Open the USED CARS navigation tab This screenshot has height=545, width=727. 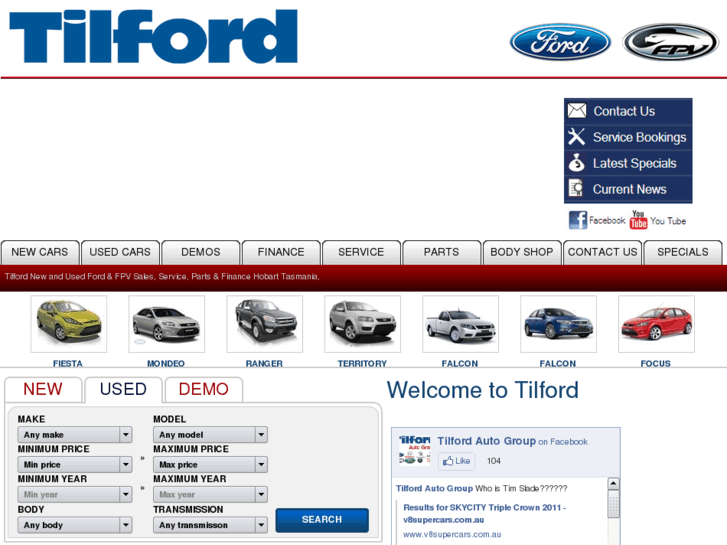pyautogui.click(x=120, y=252)
